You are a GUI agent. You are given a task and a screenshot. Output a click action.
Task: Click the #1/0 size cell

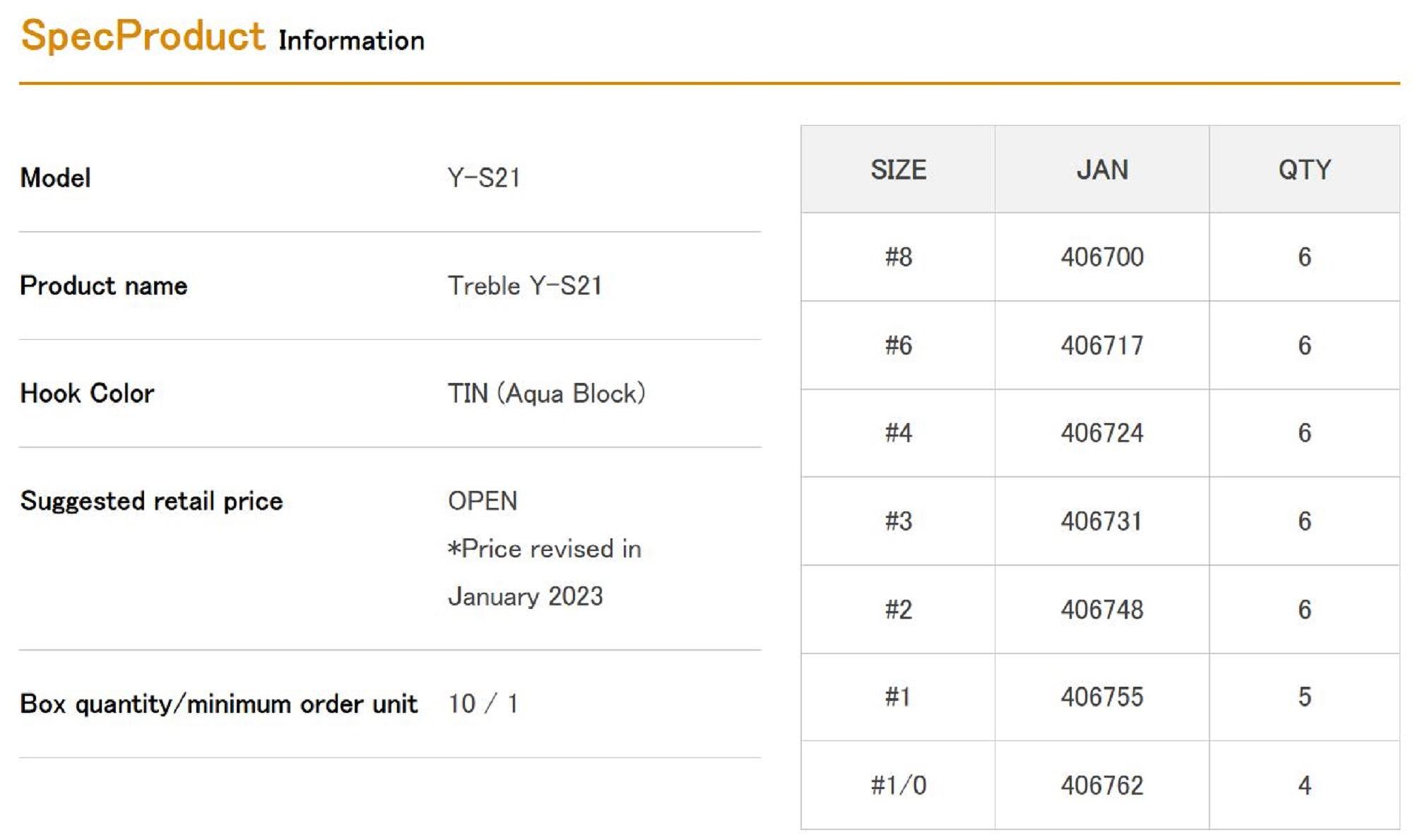tap(898, 786)
